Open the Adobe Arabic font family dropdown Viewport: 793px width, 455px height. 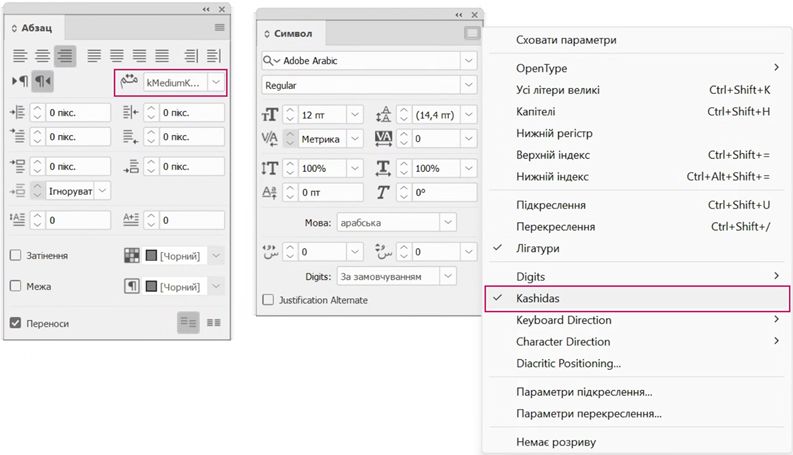[x=468, y=61]
